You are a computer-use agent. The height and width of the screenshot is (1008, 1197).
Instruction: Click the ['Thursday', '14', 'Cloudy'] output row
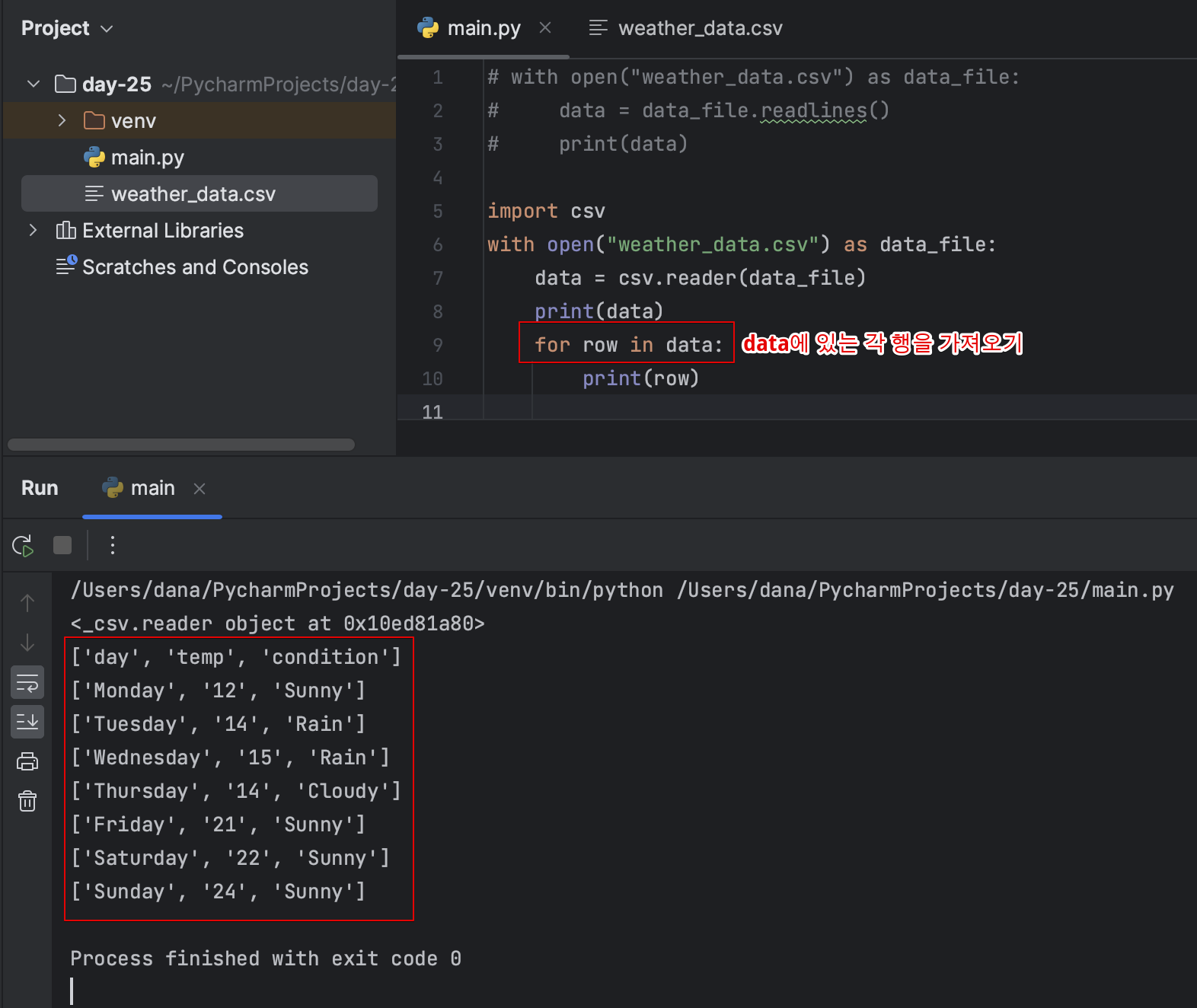pos(236,791)
